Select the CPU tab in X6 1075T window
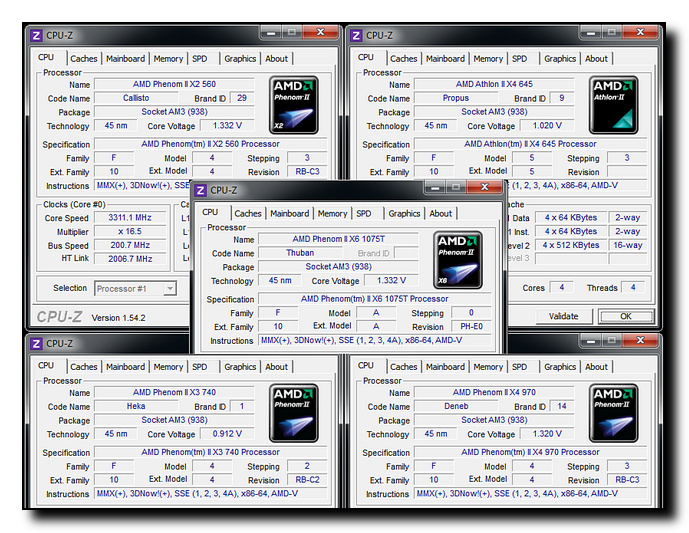Viewport: 689px width, 533px height. click(x=210, y=213)
